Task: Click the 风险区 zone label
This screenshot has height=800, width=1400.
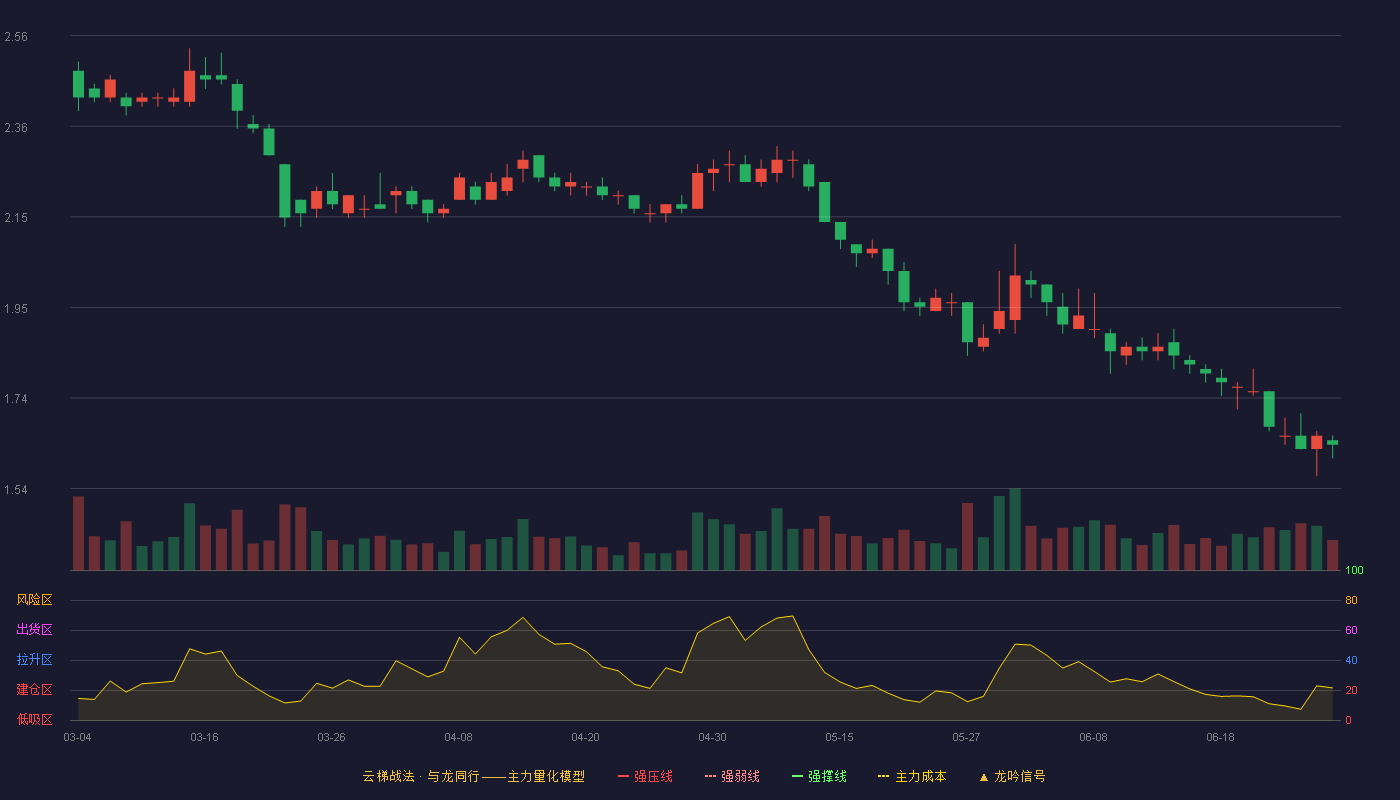Action: [34, 600]
